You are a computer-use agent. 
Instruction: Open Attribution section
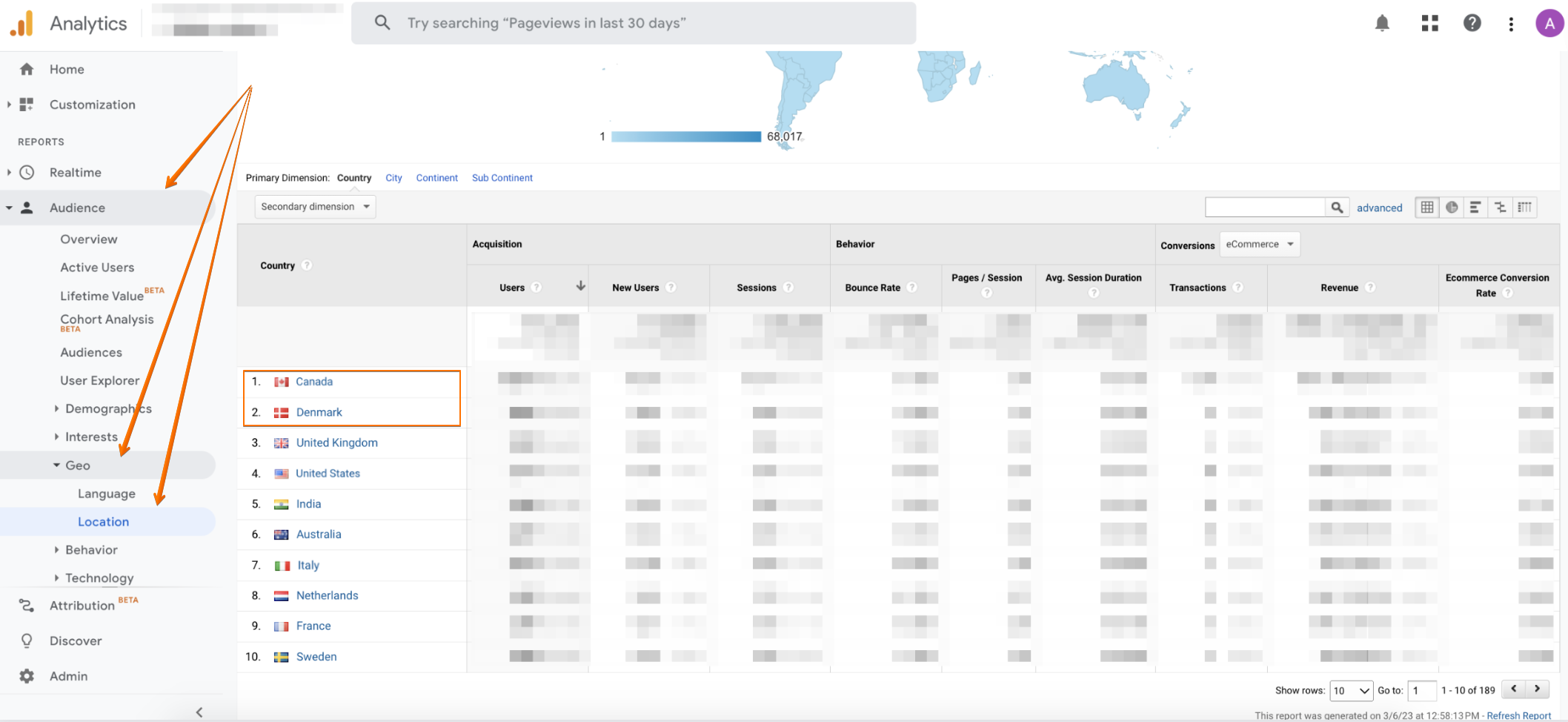pyautogui.click(x=82, y=606)
